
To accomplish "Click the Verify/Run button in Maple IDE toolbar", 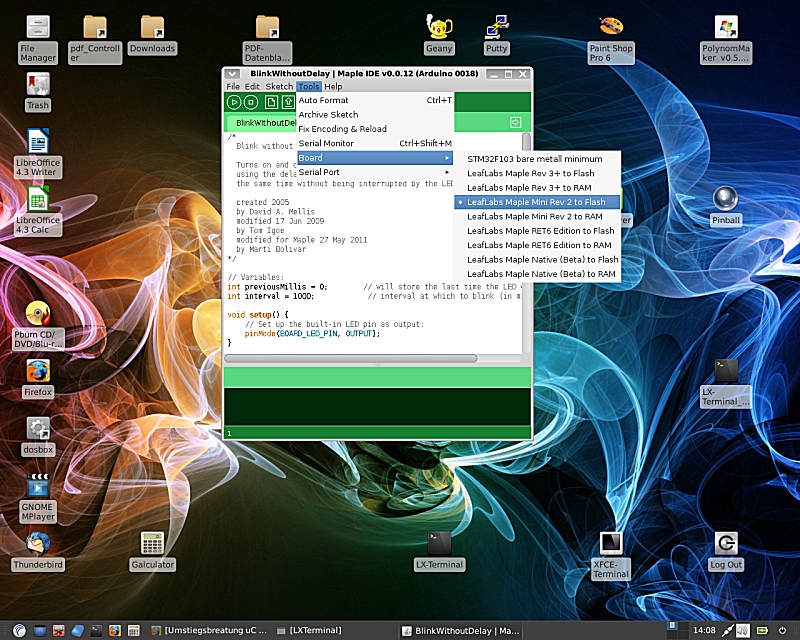I will point(234,102).
